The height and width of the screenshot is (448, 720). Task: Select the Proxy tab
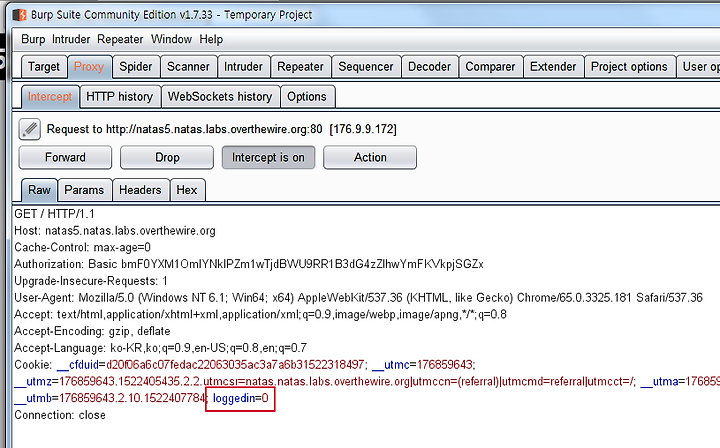[89, 67]
